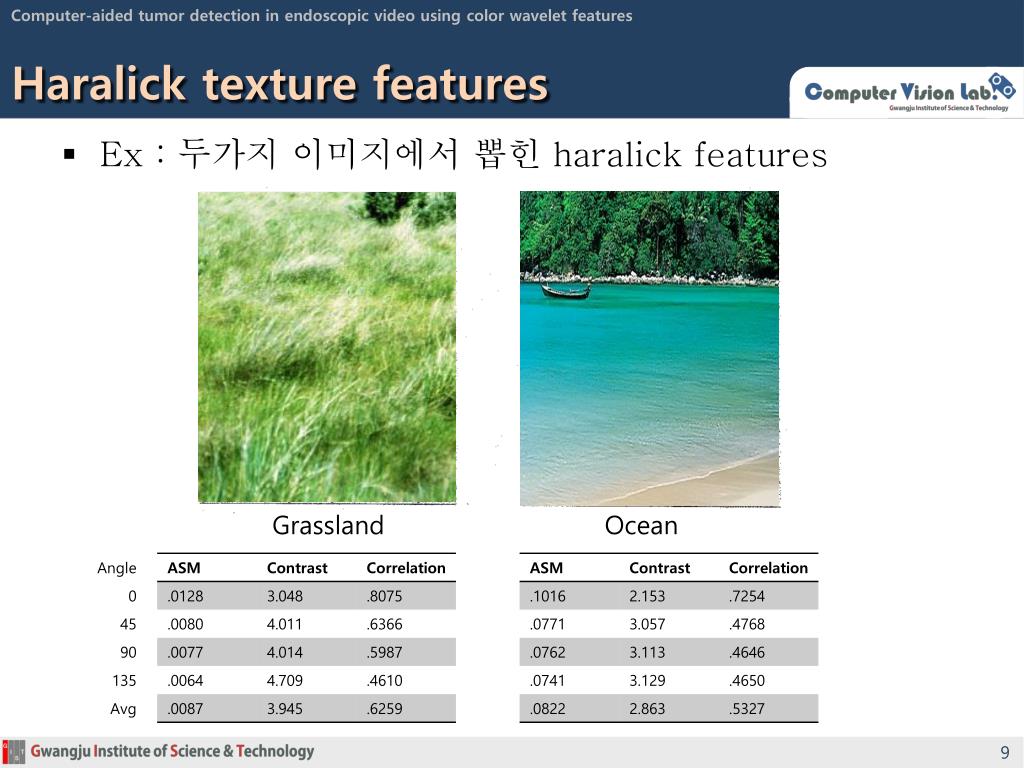Click the .0128 ASM value

(185, 596)
